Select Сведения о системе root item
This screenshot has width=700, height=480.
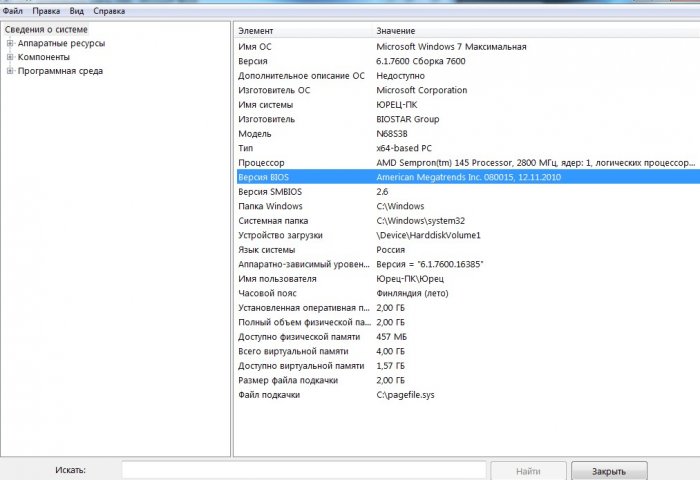(x=45, y=30)
